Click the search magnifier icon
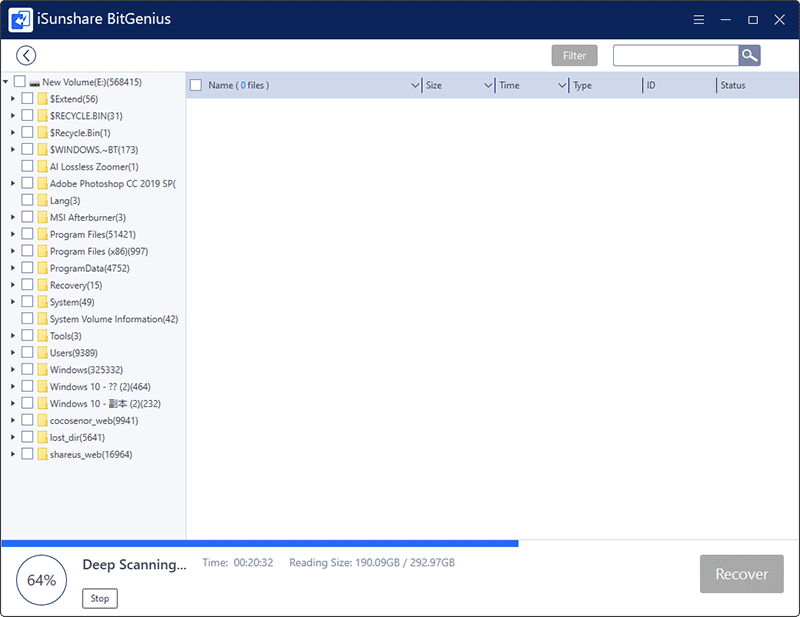 click(x=749, y=55)
